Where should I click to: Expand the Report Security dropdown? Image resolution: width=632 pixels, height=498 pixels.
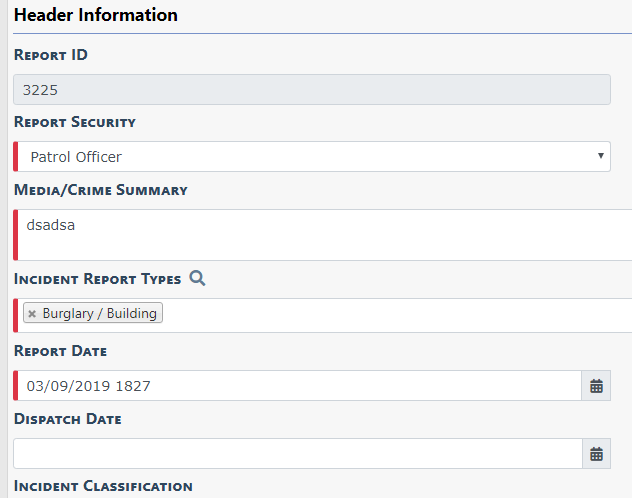coord(310,157)
